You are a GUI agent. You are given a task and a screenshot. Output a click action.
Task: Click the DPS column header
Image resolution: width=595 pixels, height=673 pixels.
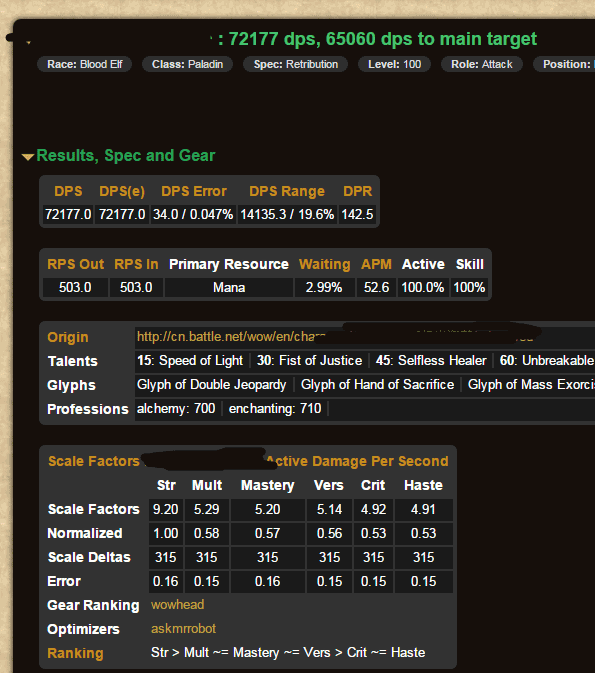click(x=68, y=191)
